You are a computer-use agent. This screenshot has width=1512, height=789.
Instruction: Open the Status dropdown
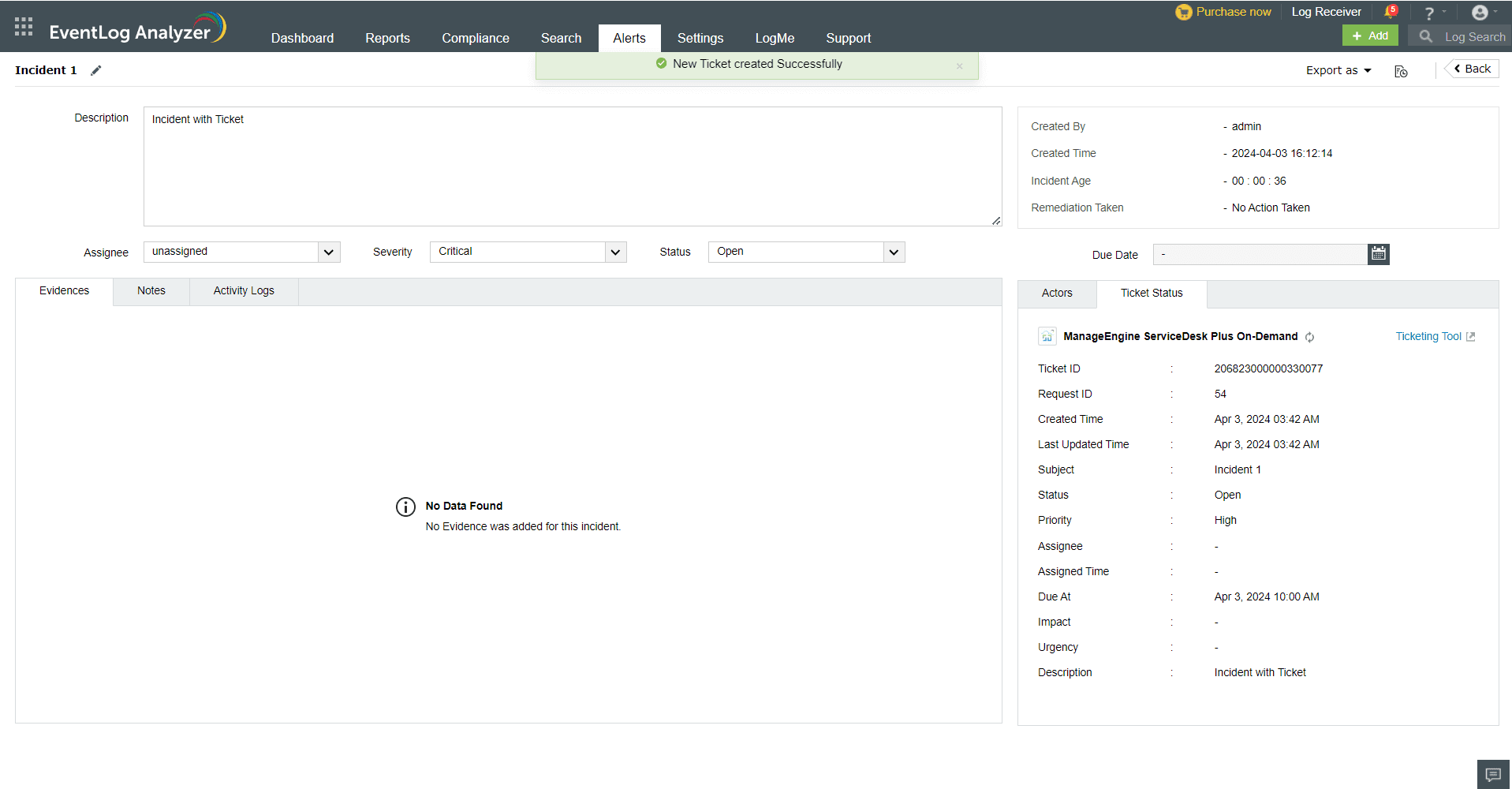point(893,252)
